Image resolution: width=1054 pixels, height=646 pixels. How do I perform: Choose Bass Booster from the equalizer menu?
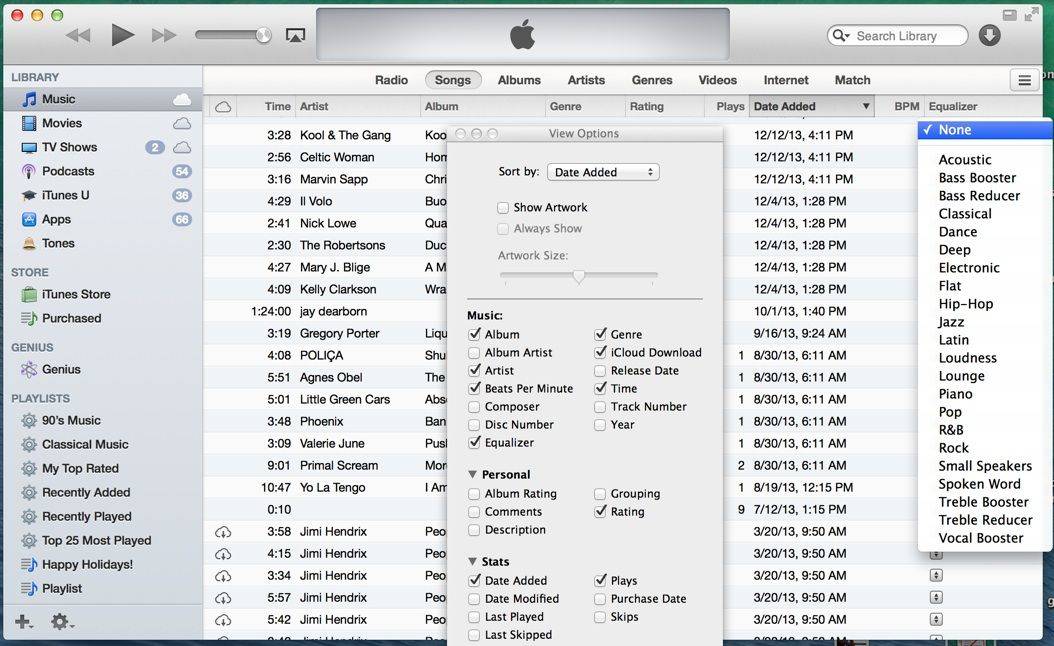coord(977,178)
